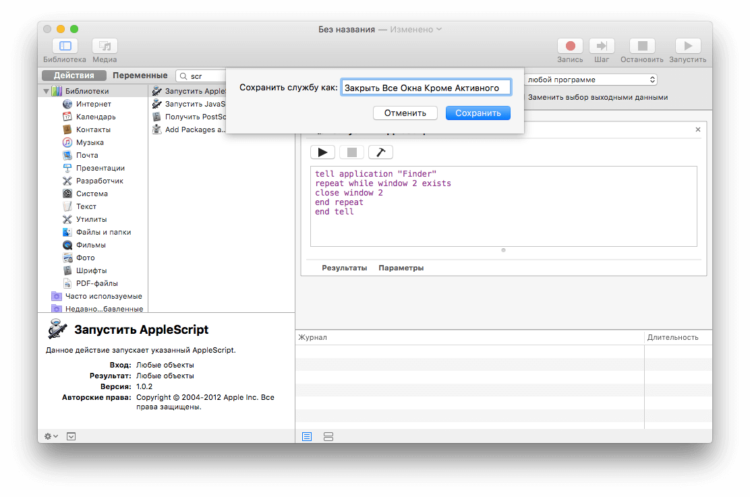Image resolution: width=750 pixels, height=497 pixels.
Task: Click the Сохранить button
Action: (x=478, y=113)
